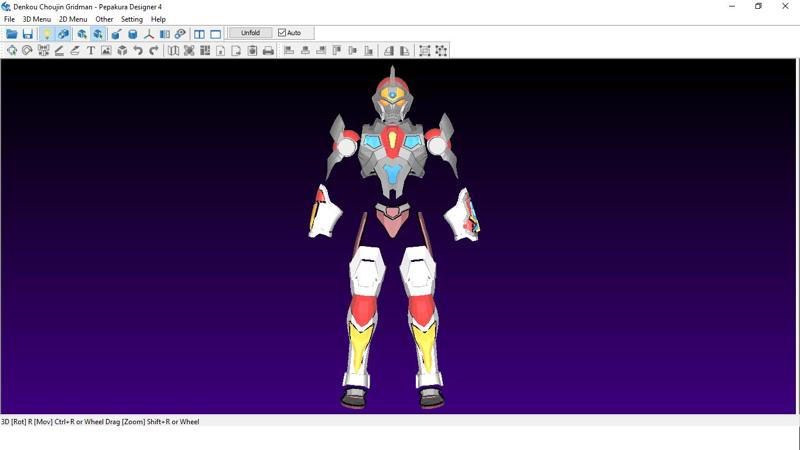This screenshot has height=450, width=800.
Task: Click the sixth align parts icon
Action: click(368, 50)
